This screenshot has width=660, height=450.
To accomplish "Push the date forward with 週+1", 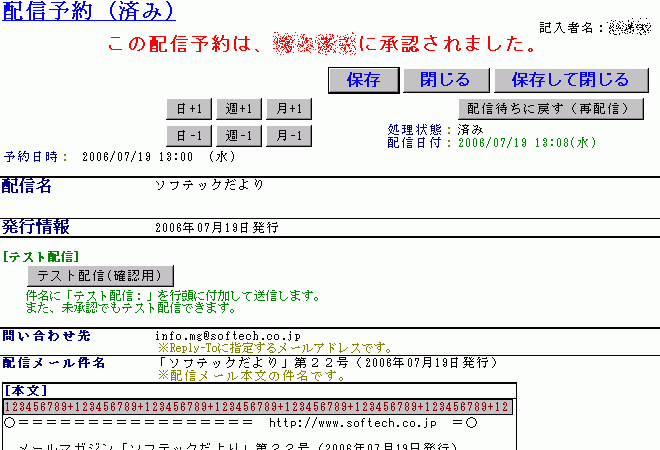I will click(x=240, y=109).
